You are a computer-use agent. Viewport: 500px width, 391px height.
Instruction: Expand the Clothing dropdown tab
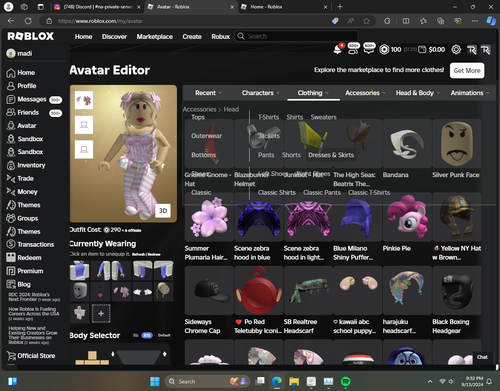pos(313,93)
